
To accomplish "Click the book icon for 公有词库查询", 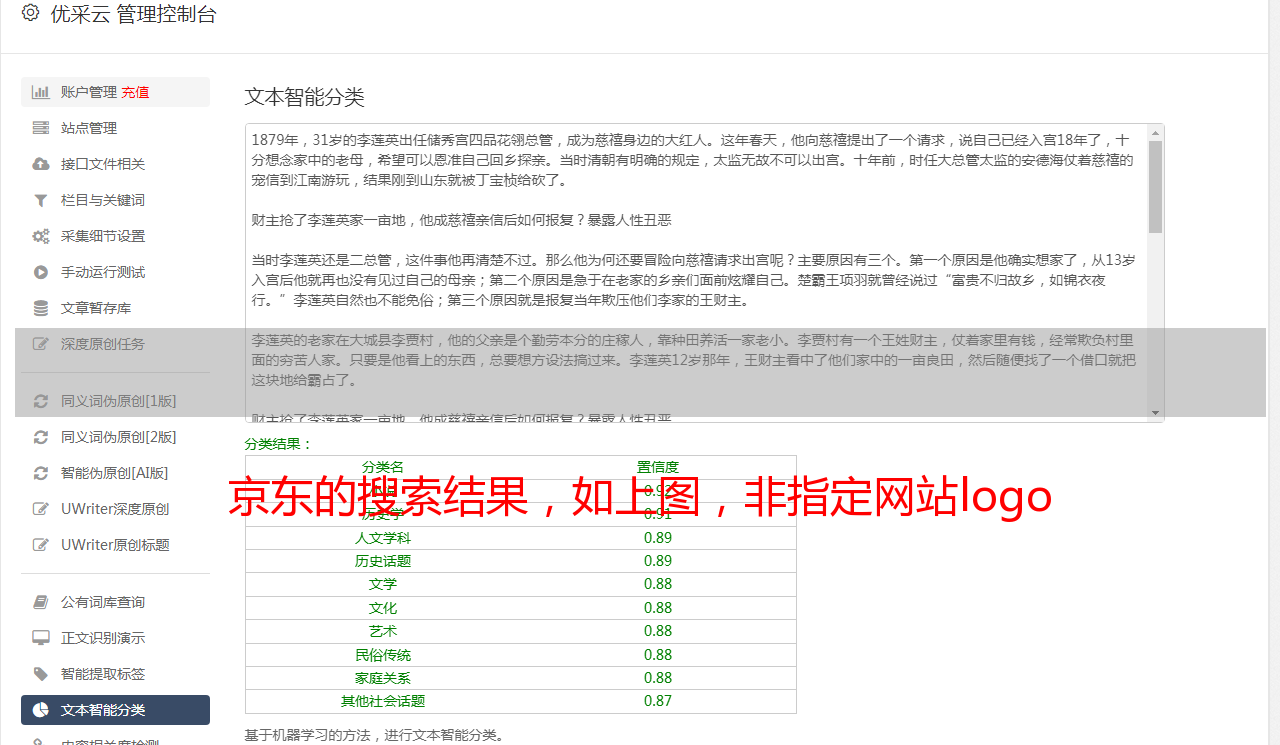I will point(41,602).
